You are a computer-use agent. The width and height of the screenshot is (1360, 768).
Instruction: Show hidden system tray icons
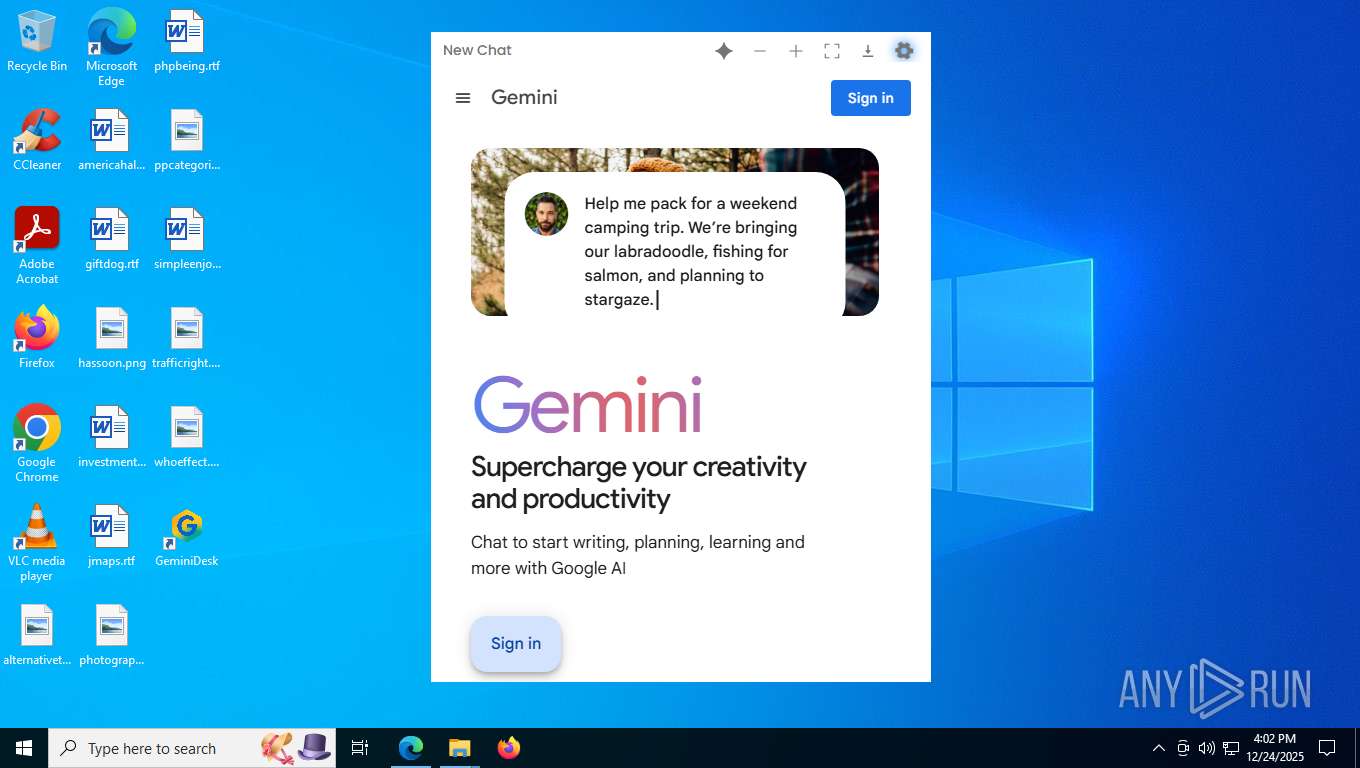[x=1159, y=748]
